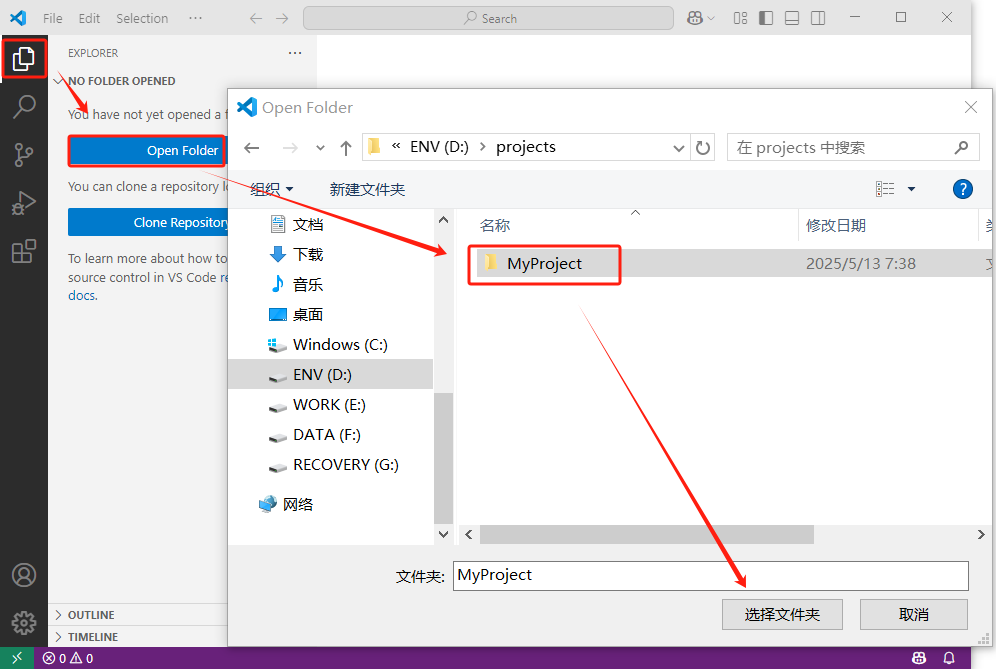This screenshot has height=669, width=996.
Task: Go forward in Open Folder dialog
Action: point(290,148)
